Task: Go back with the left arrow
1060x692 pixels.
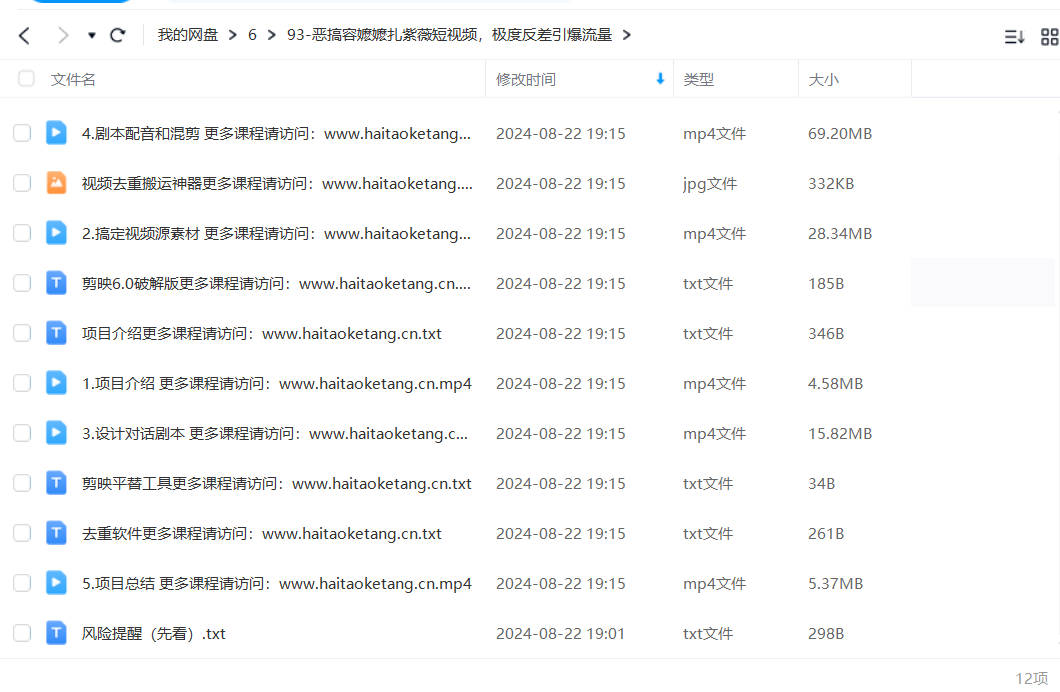Action: 24,35
